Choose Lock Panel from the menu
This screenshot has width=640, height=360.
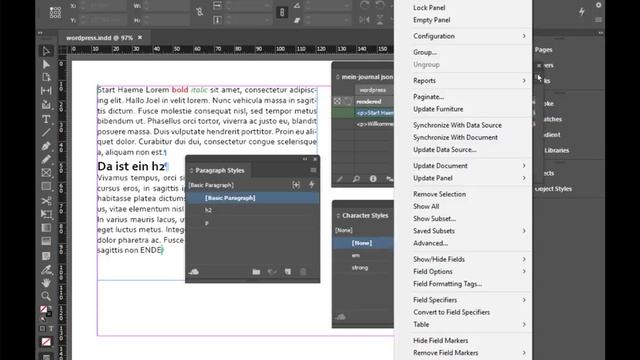tap(429, 7)
